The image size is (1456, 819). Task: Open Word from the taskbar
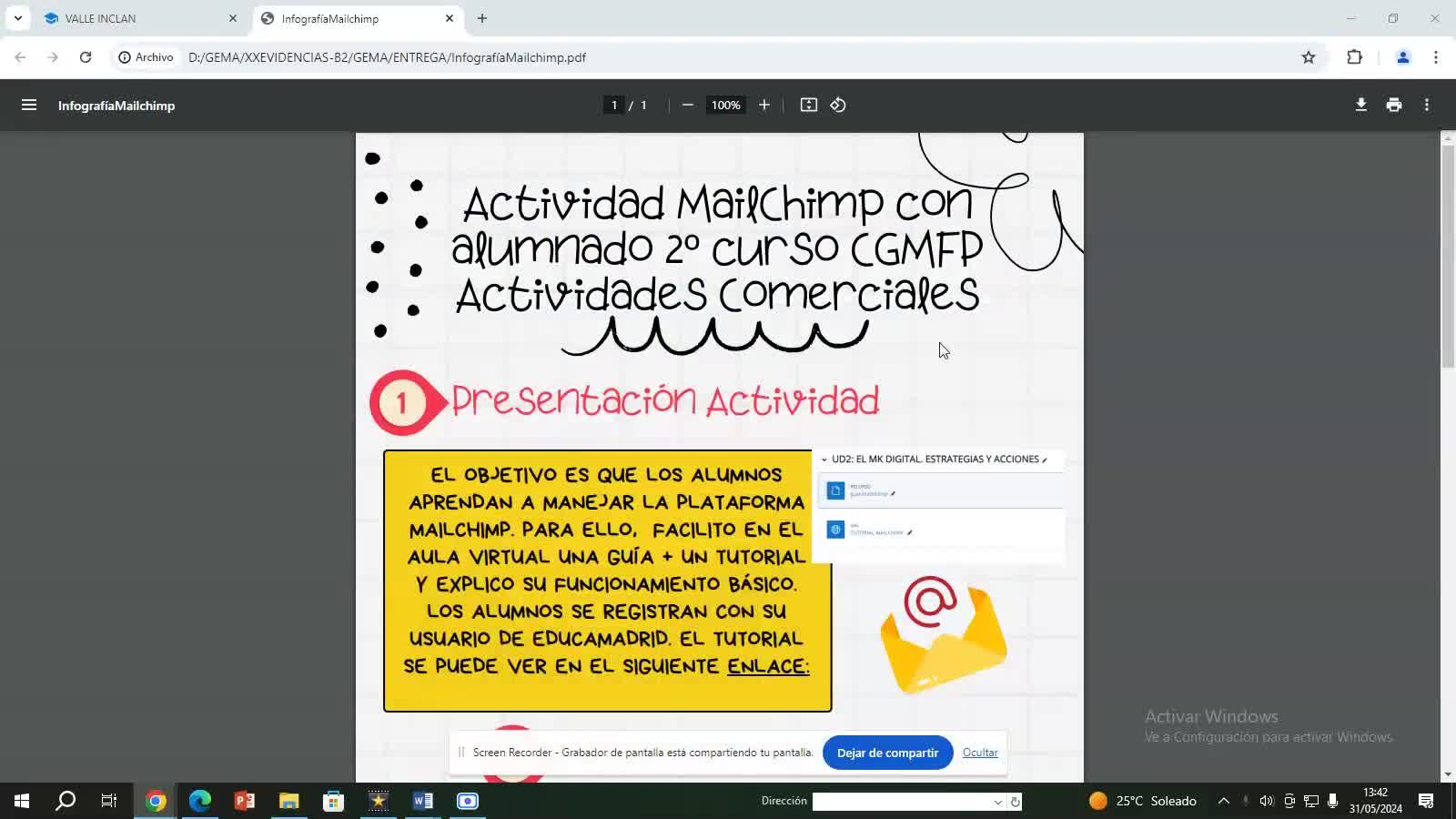click(423, 801)
